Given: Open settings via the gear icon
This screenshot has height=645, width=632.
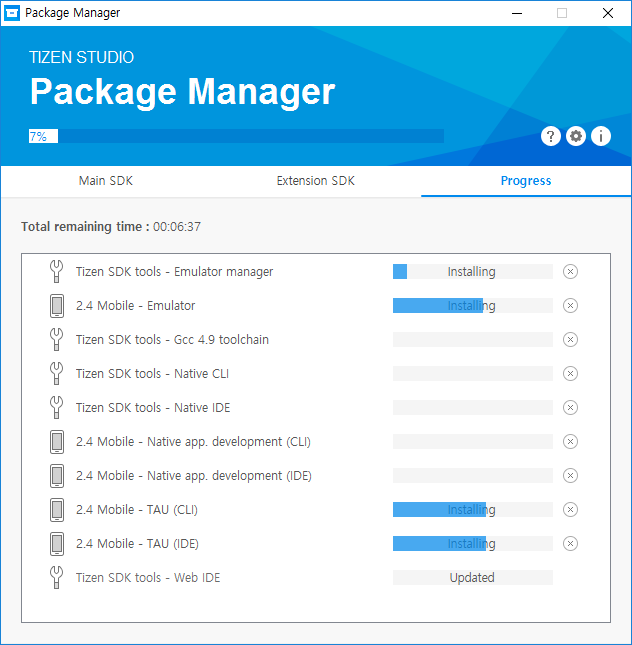Looking at the screenshot, I should click(x=576, y=136).
